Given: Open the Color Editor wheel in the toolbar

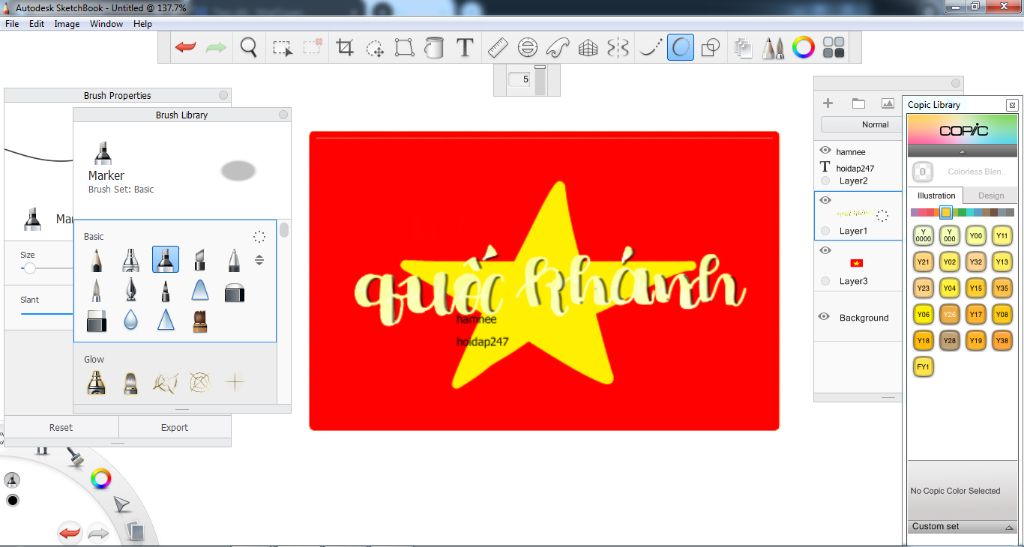Looking at the screenshot, I should pyautogui.click(x=803, y=48).
